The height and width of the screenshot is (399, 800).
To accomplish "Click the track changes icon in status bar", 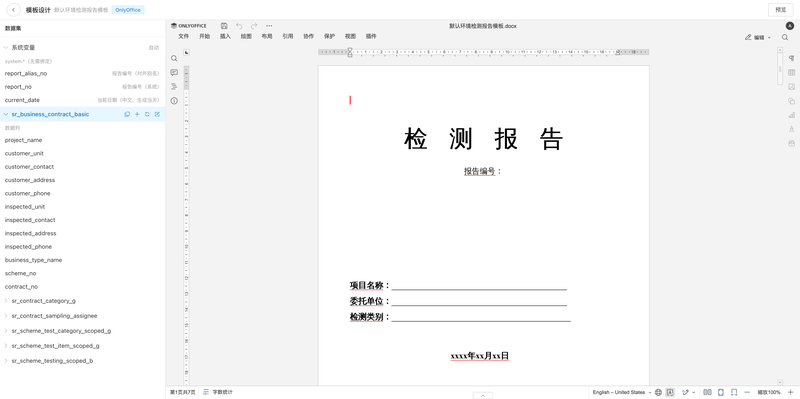I will pos(685,392).
